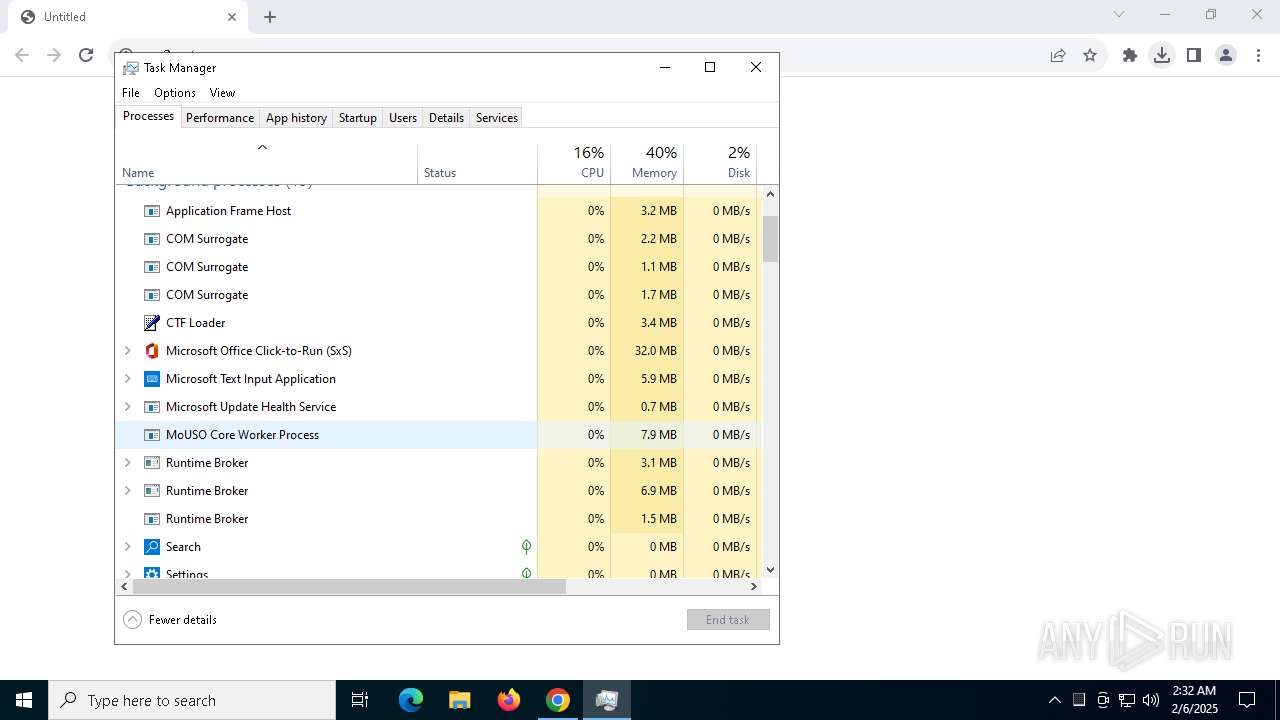The image size is (1280, 720).
Task: Click the Chrome share page icon
Action: [1058, 55]
